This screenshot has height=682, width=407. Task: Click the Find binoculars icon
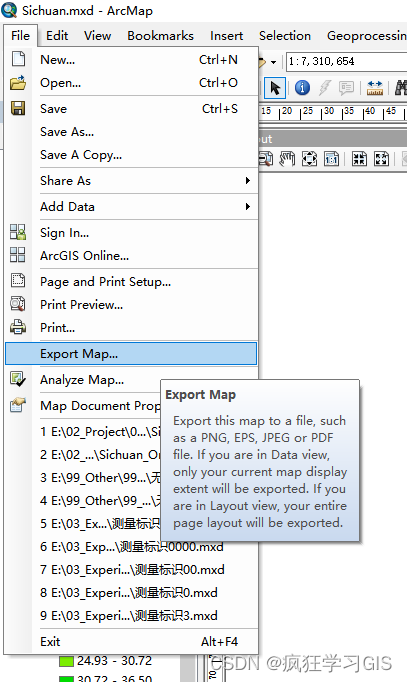[x=400, y=88]
